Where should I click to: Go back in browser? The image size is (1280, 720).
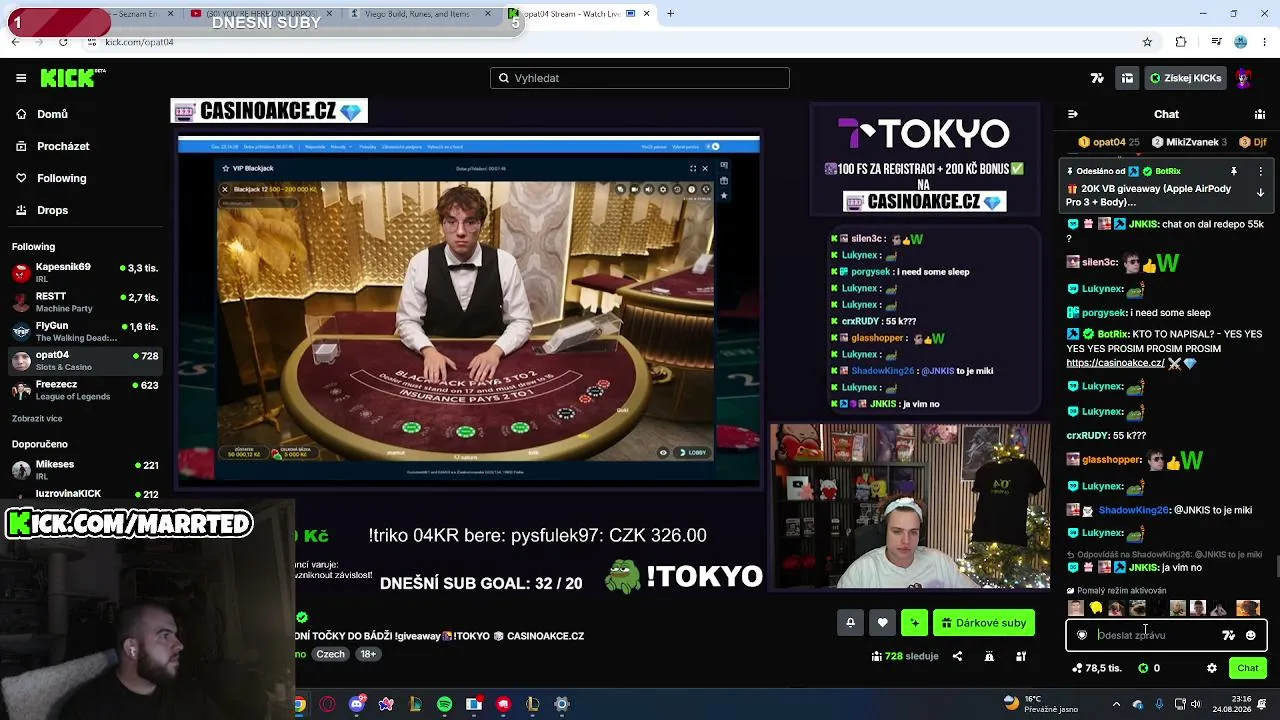pyautogui.click(x=15, y=42)
